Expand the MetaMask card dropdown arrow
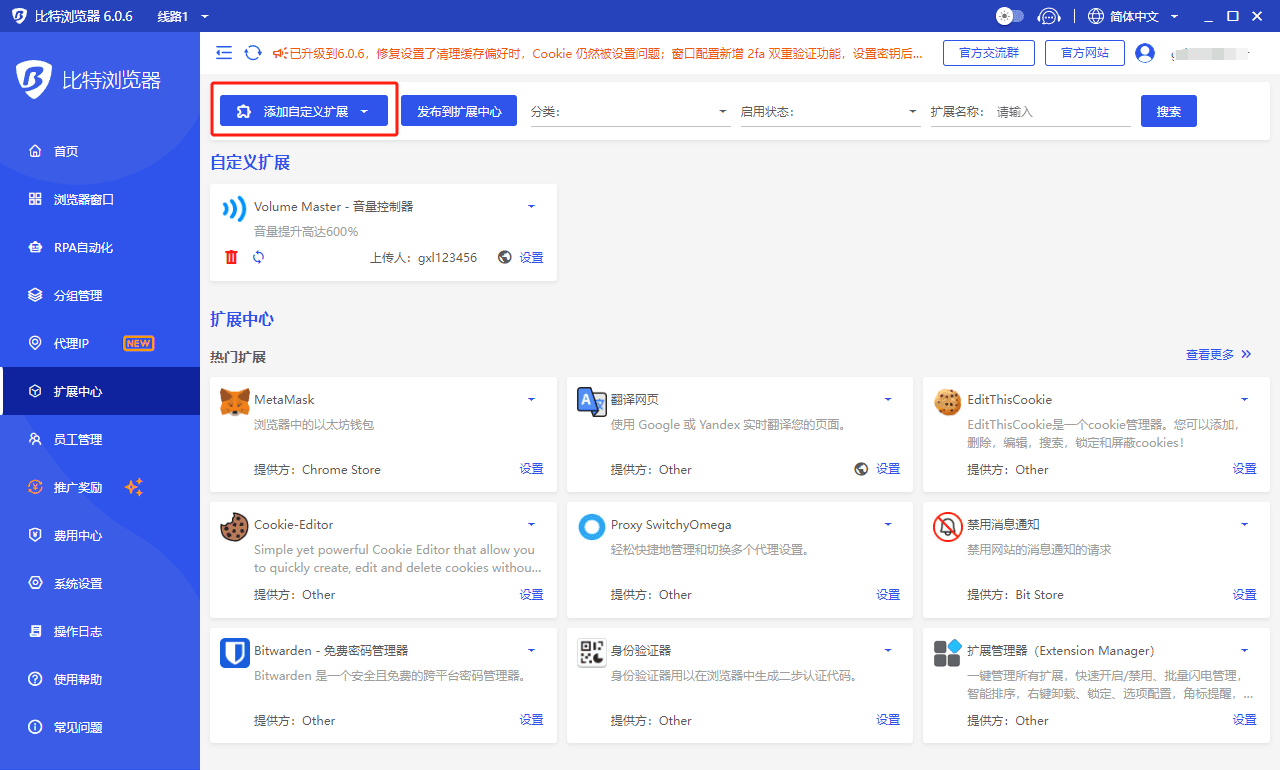Image resolution: width=1280 pixels, height=770 pixels. [x=531, y=399]
